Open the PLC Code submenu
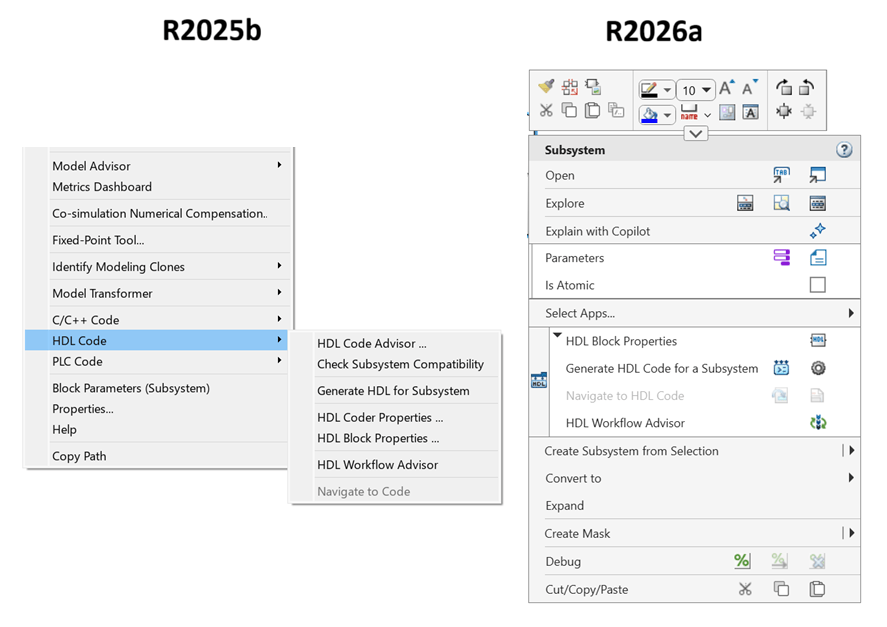Viewport: 887px width, 627px height. pyautogui.click(x=158, y=361)
